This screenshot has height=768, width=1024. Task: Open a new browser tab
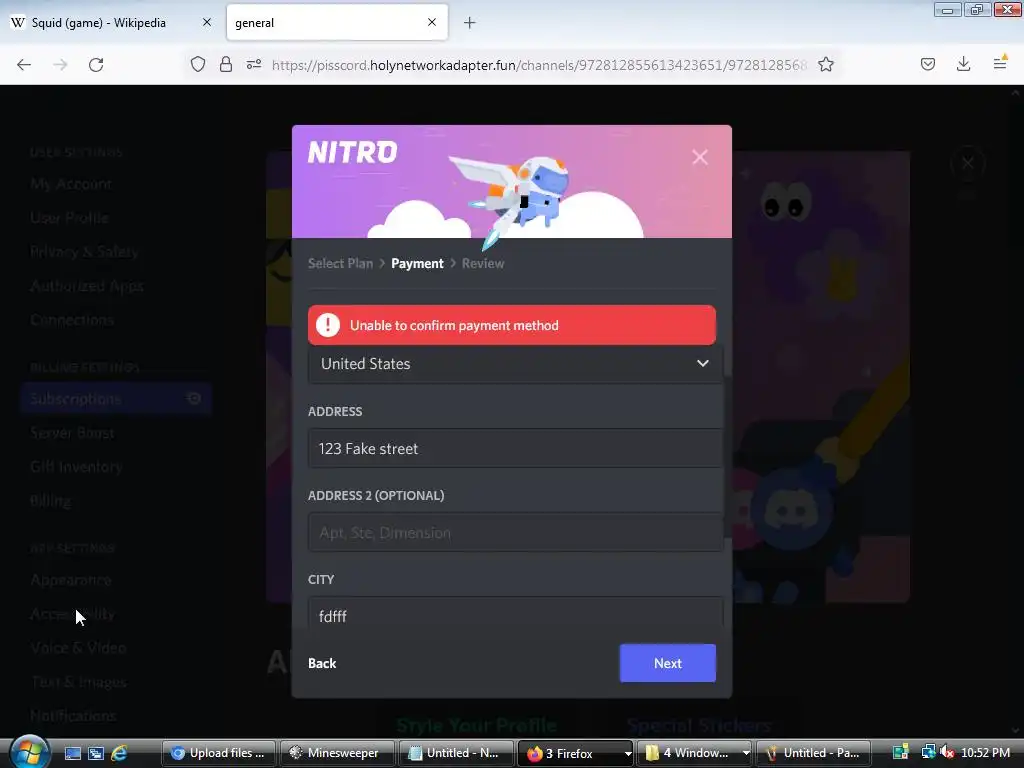[x=470, y=23]
